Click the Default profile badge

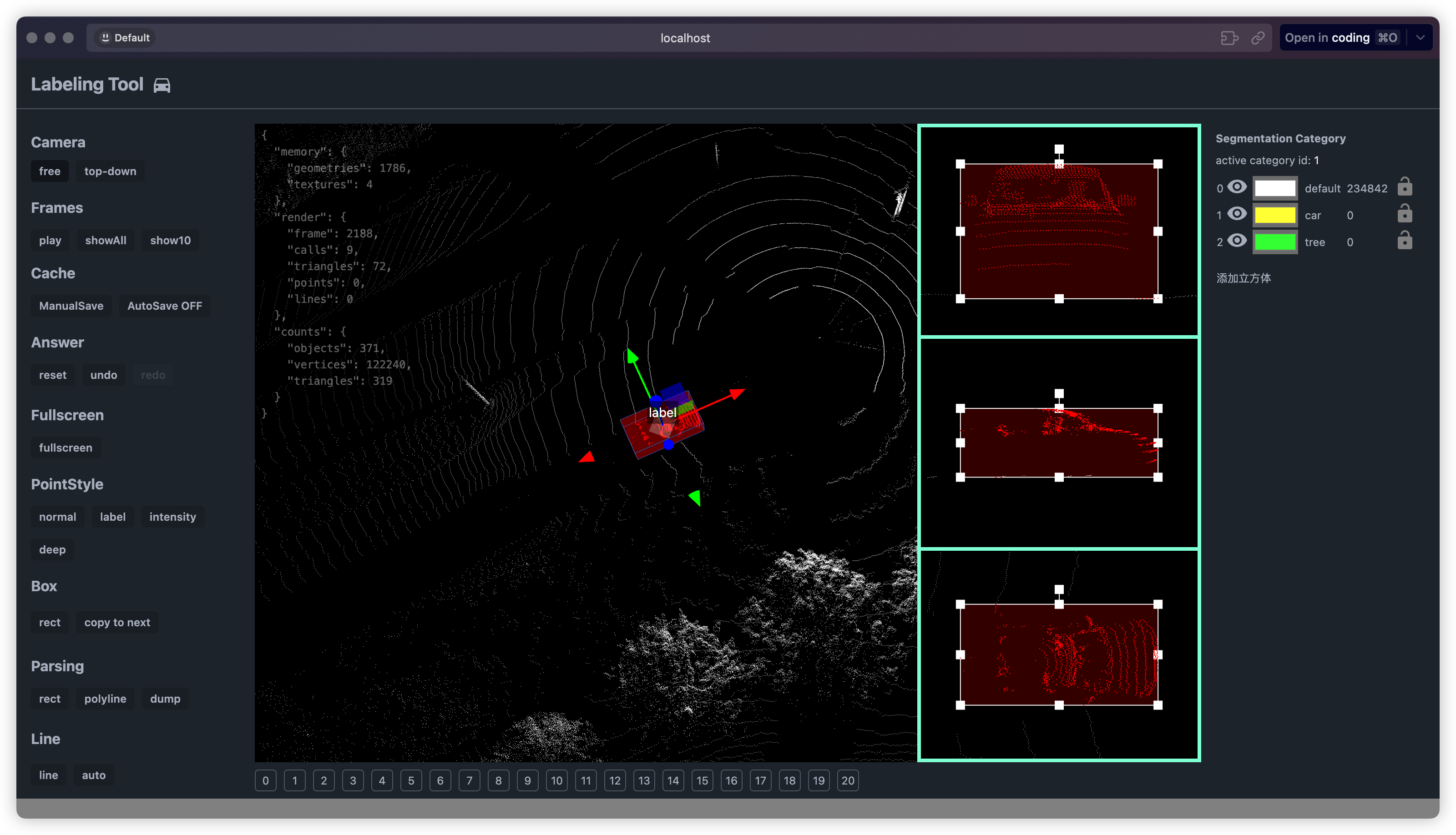point(125,38)
